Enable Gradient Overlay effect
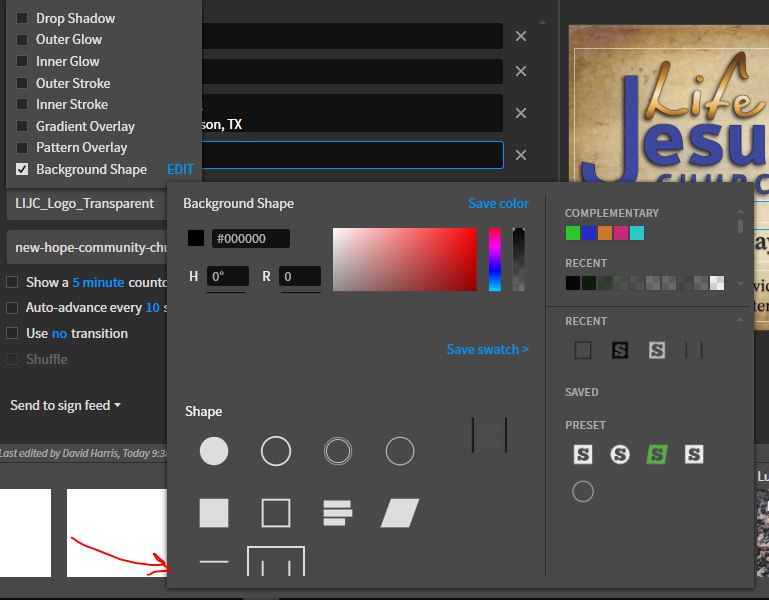The height and width of the screenshot is (600, 769). [22, 126]
